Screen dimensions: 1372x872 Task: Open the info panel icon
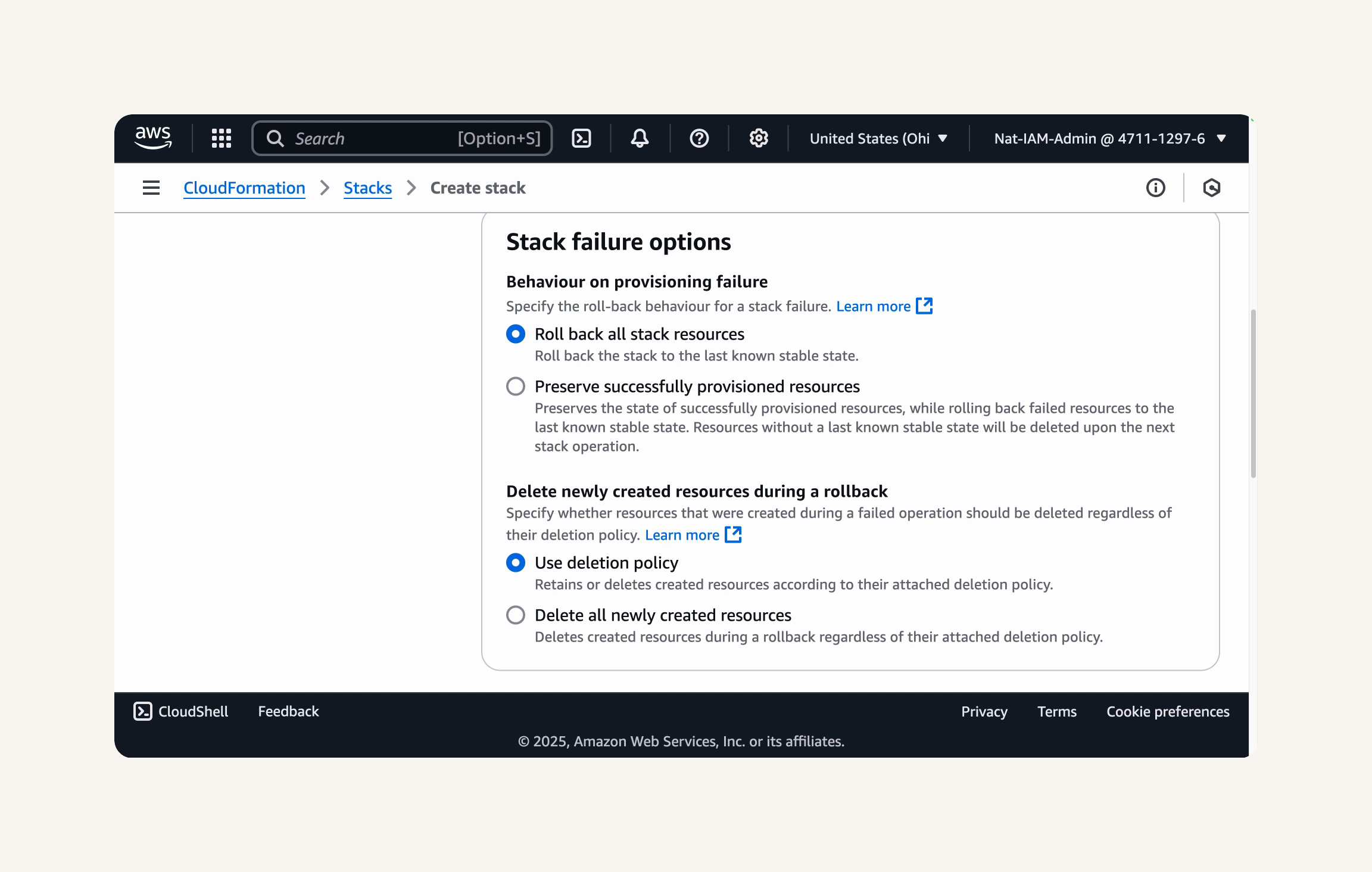(x=1156, y=188)
